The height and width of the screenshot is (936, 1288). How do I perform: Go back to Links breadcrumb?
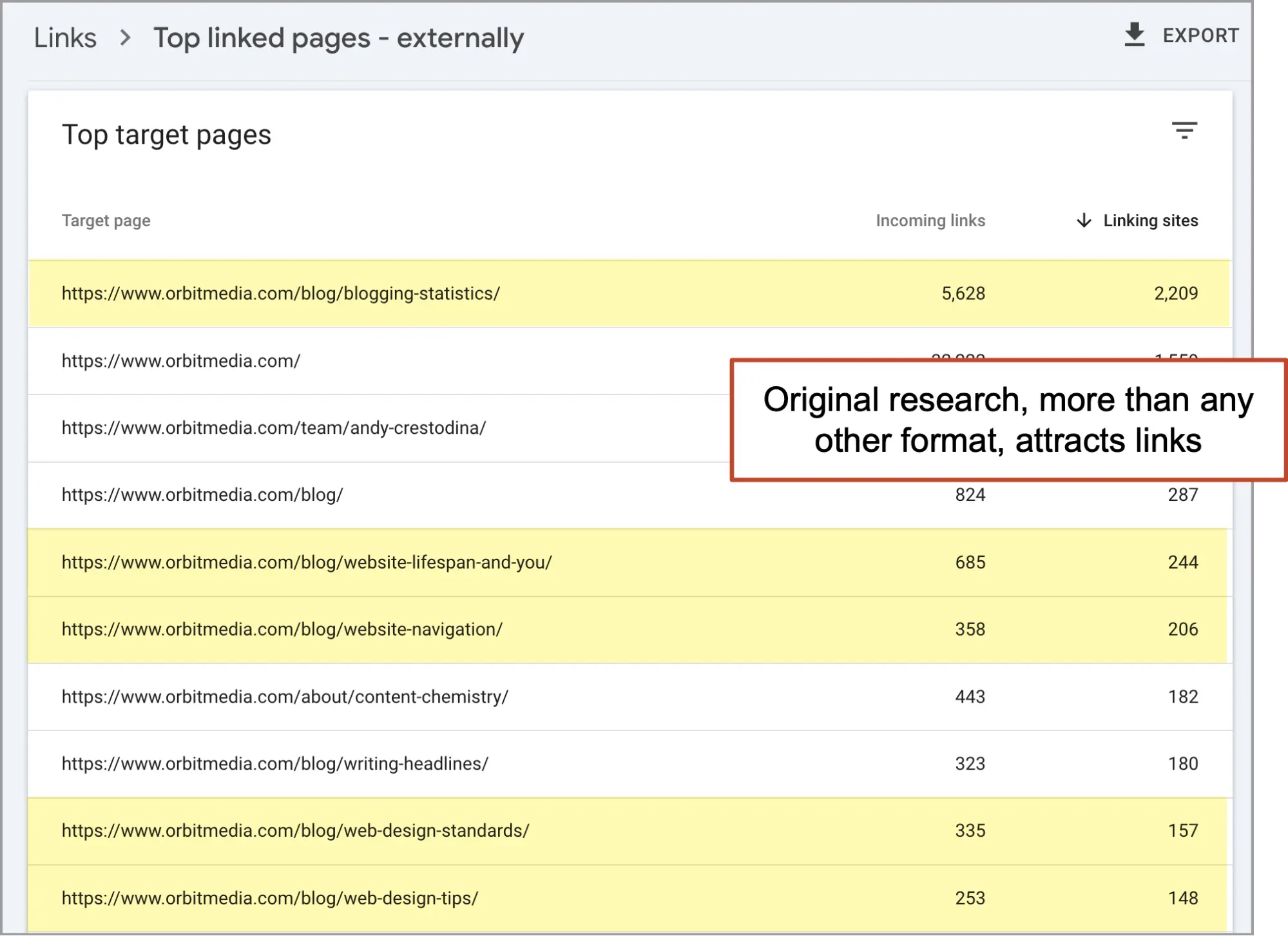pos(65,38)
